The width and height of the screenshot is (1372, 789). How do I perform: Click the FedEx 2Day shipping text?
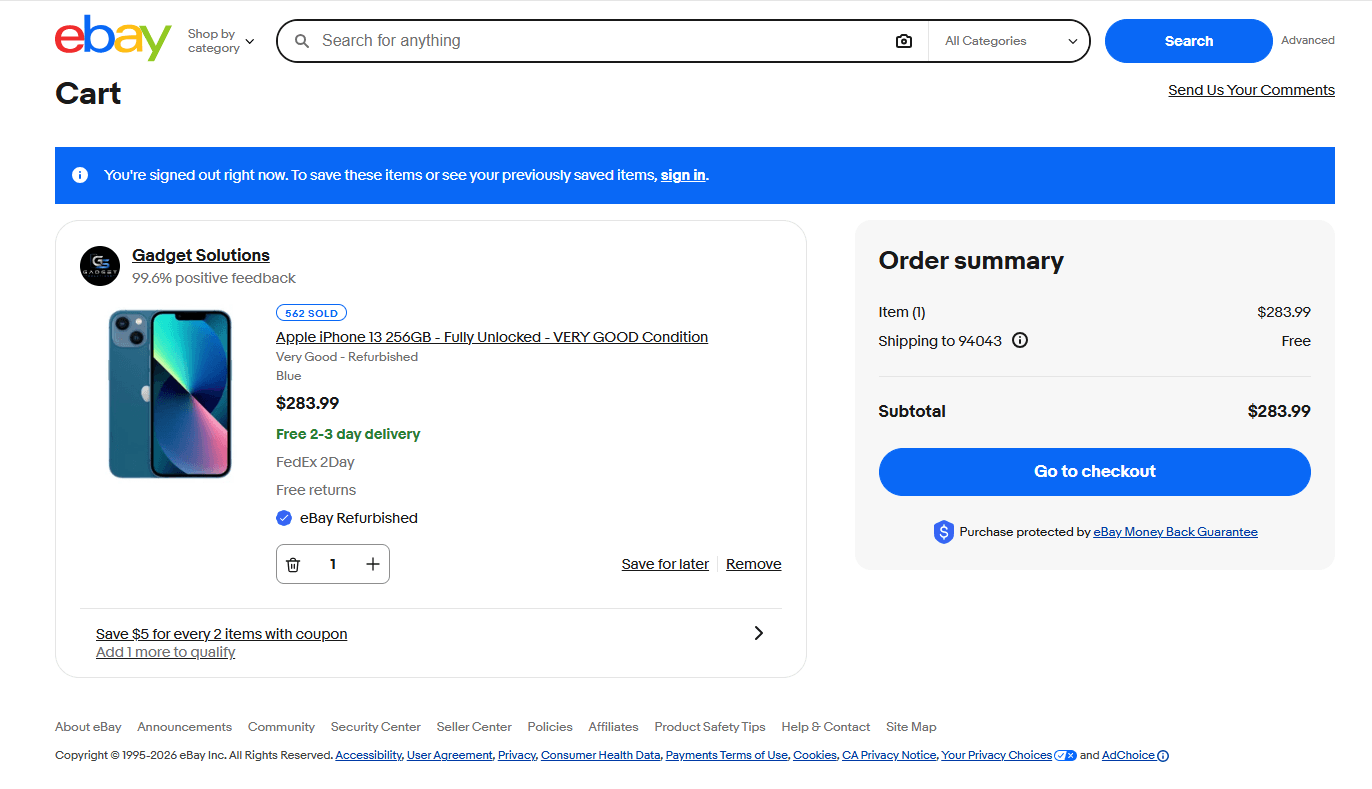click(x=315, y=462)
